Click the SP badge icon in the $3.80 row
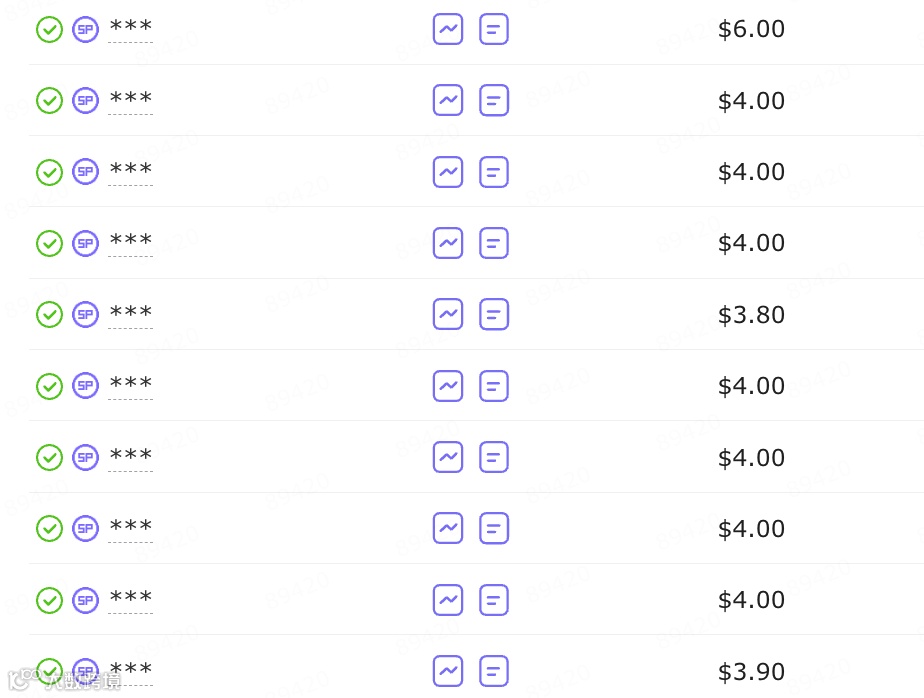 [86, 314]
